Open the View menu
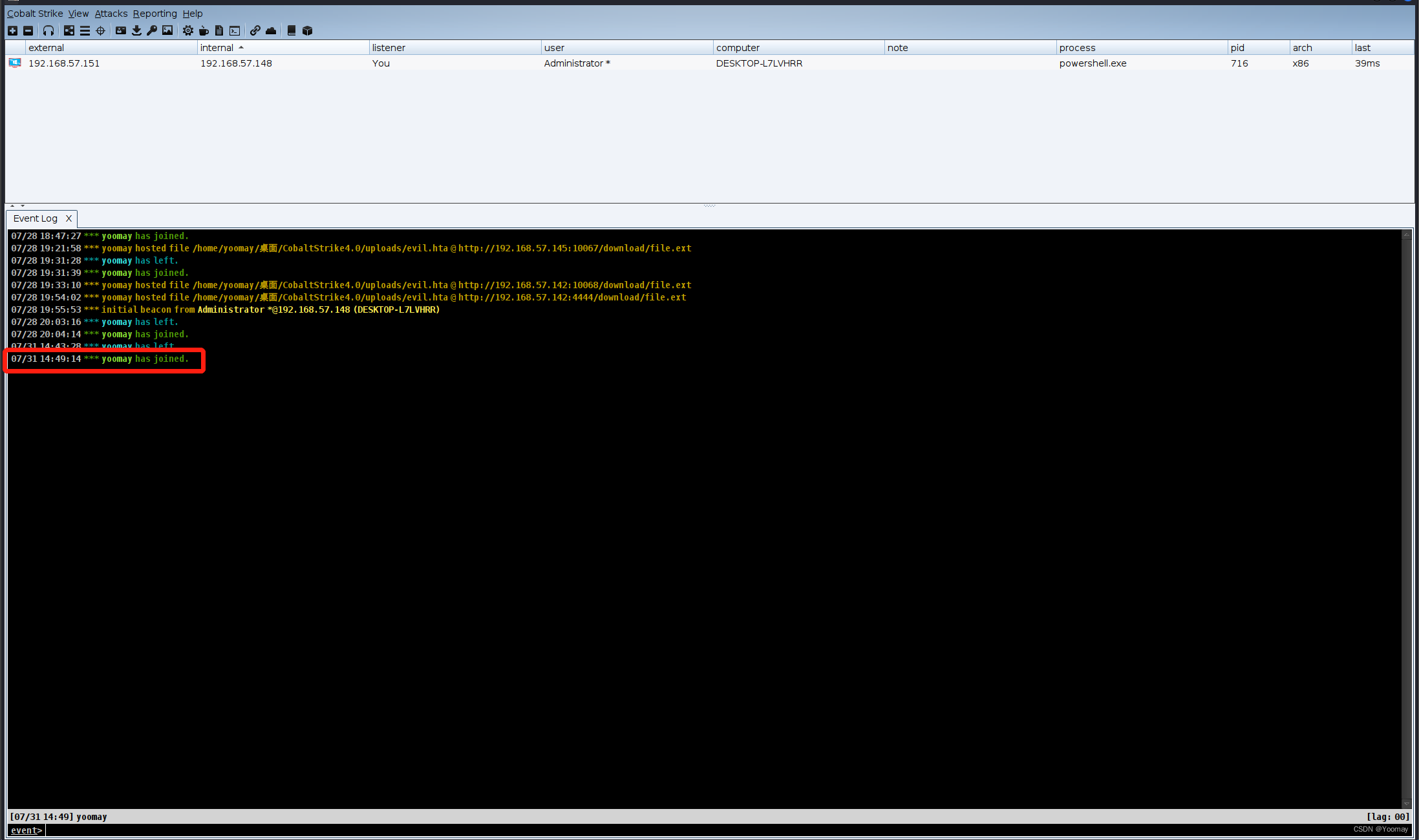The image size is (1419, 840). point(79,14)
